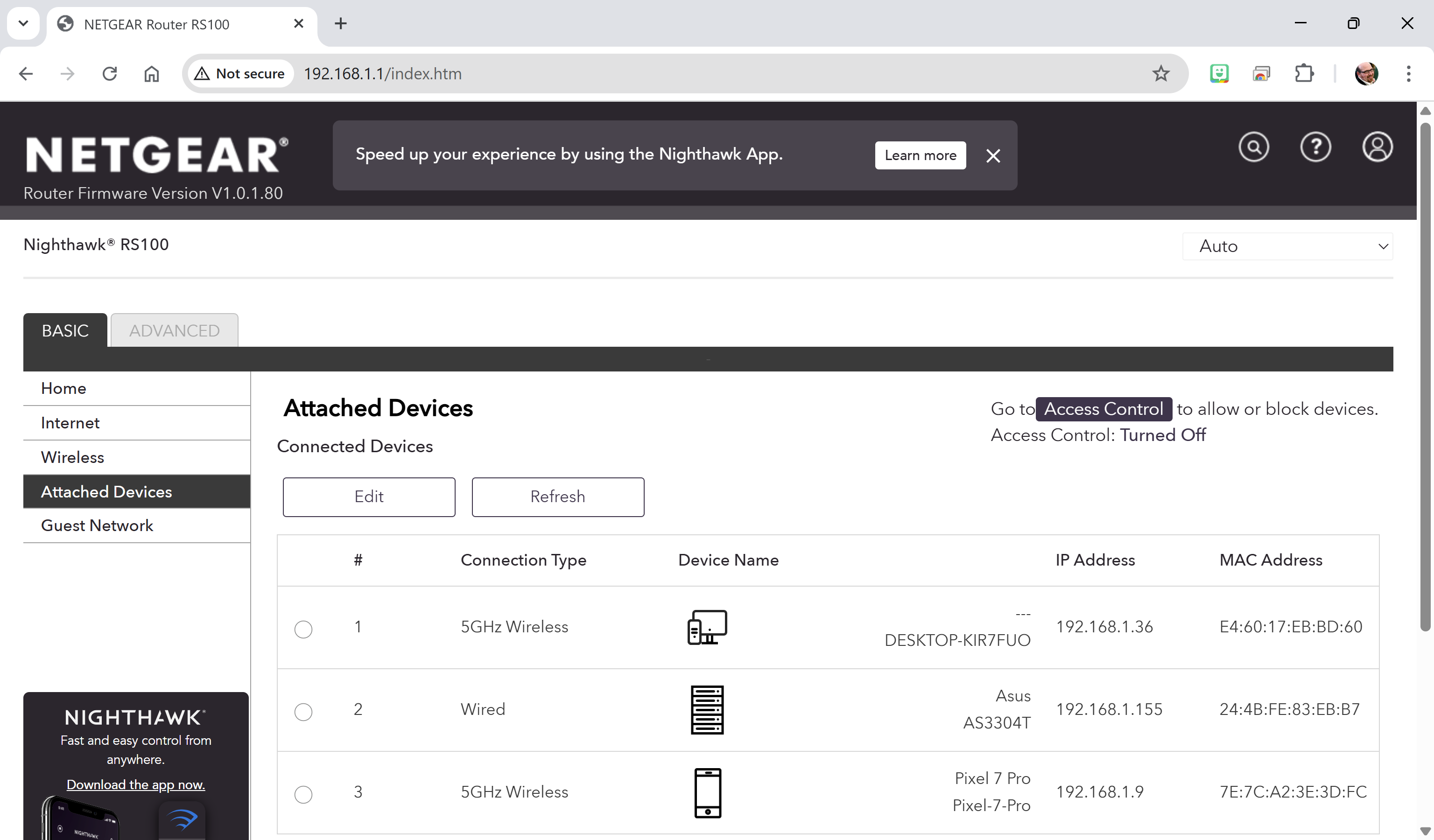Open the help question mark icon
Viewport: 1434px width, 840px height.
click(1315, 147)
